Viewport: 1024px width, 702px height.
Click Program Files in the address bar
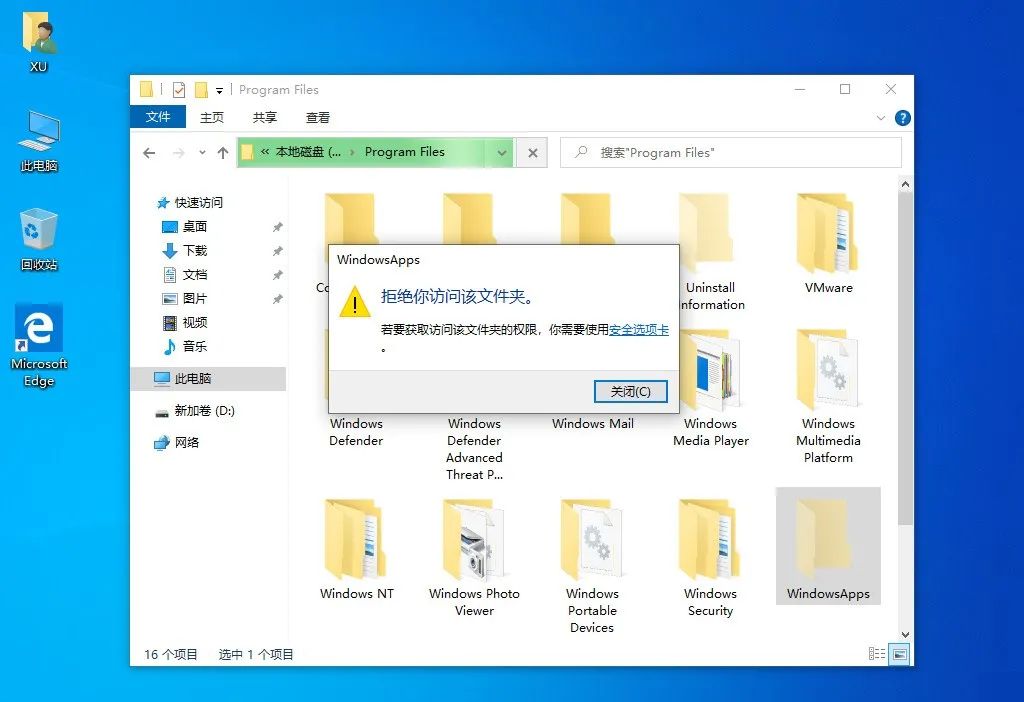404,152
